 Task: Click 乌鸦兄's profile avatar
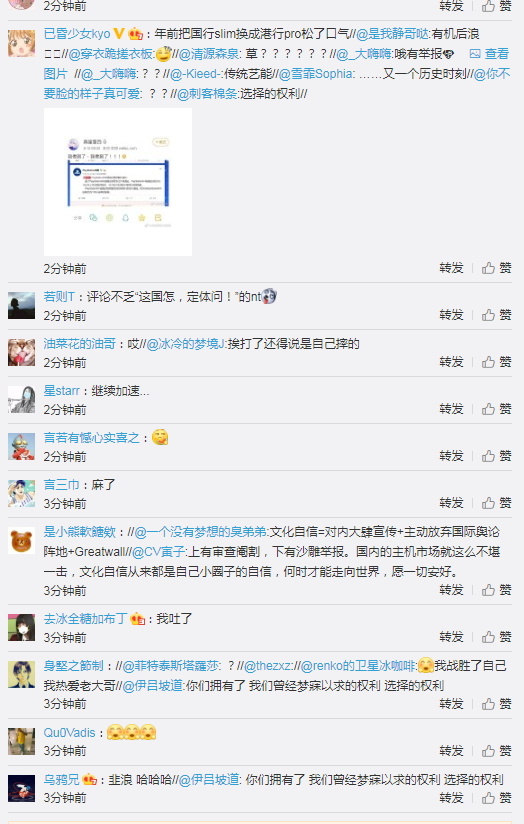point(22,788)
